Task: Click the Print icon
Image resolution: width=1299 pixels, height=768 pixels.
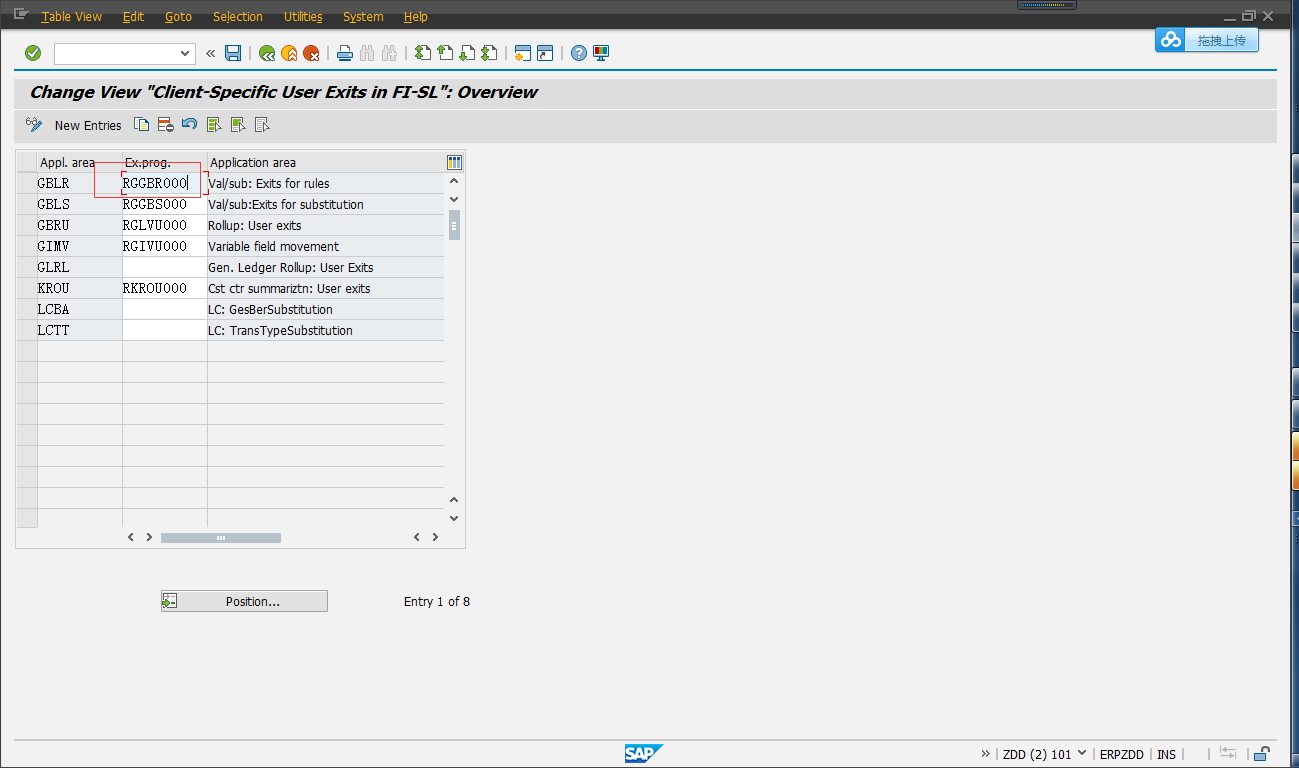Action: (x=344, y=53)
